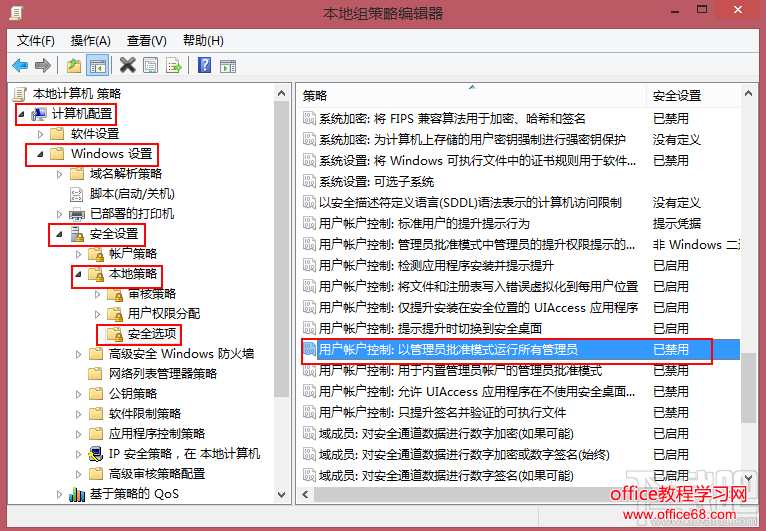
Task: Click 提示凭据 security setting value
Action: click(x=677, y=224)
